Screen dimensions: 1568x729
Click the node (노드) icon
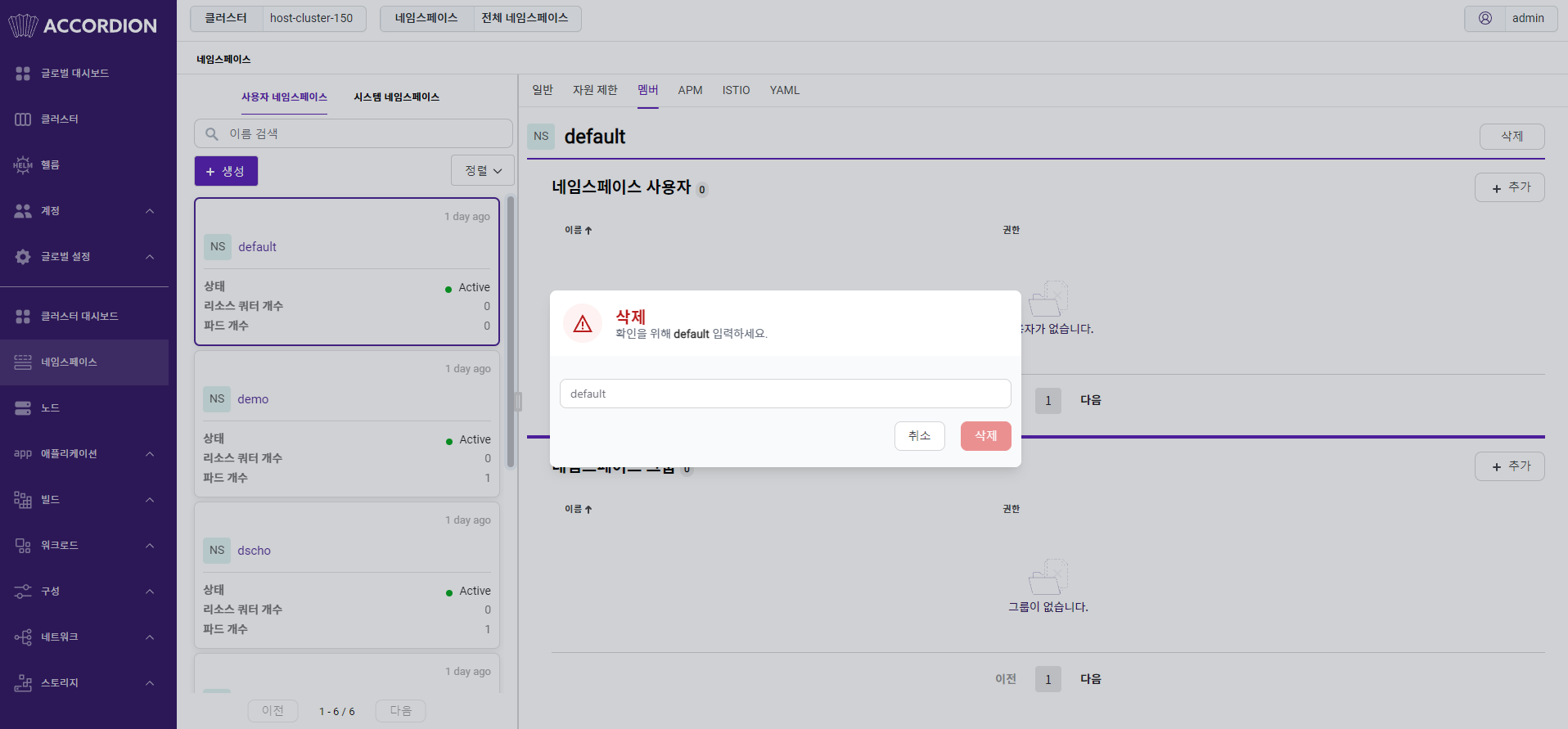click(x=23, y=408)
